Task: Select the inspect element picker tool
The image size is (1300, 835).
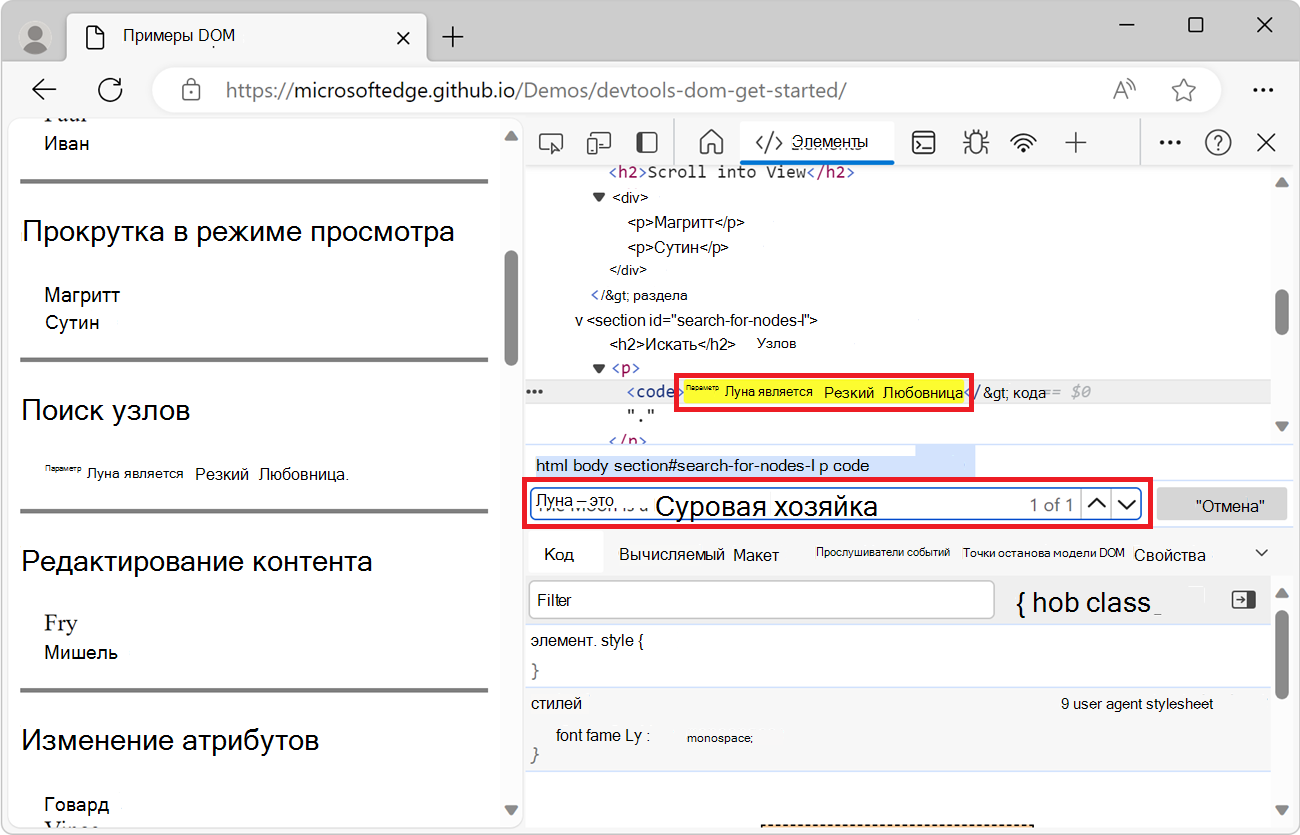Action: (x=550, y=142)
